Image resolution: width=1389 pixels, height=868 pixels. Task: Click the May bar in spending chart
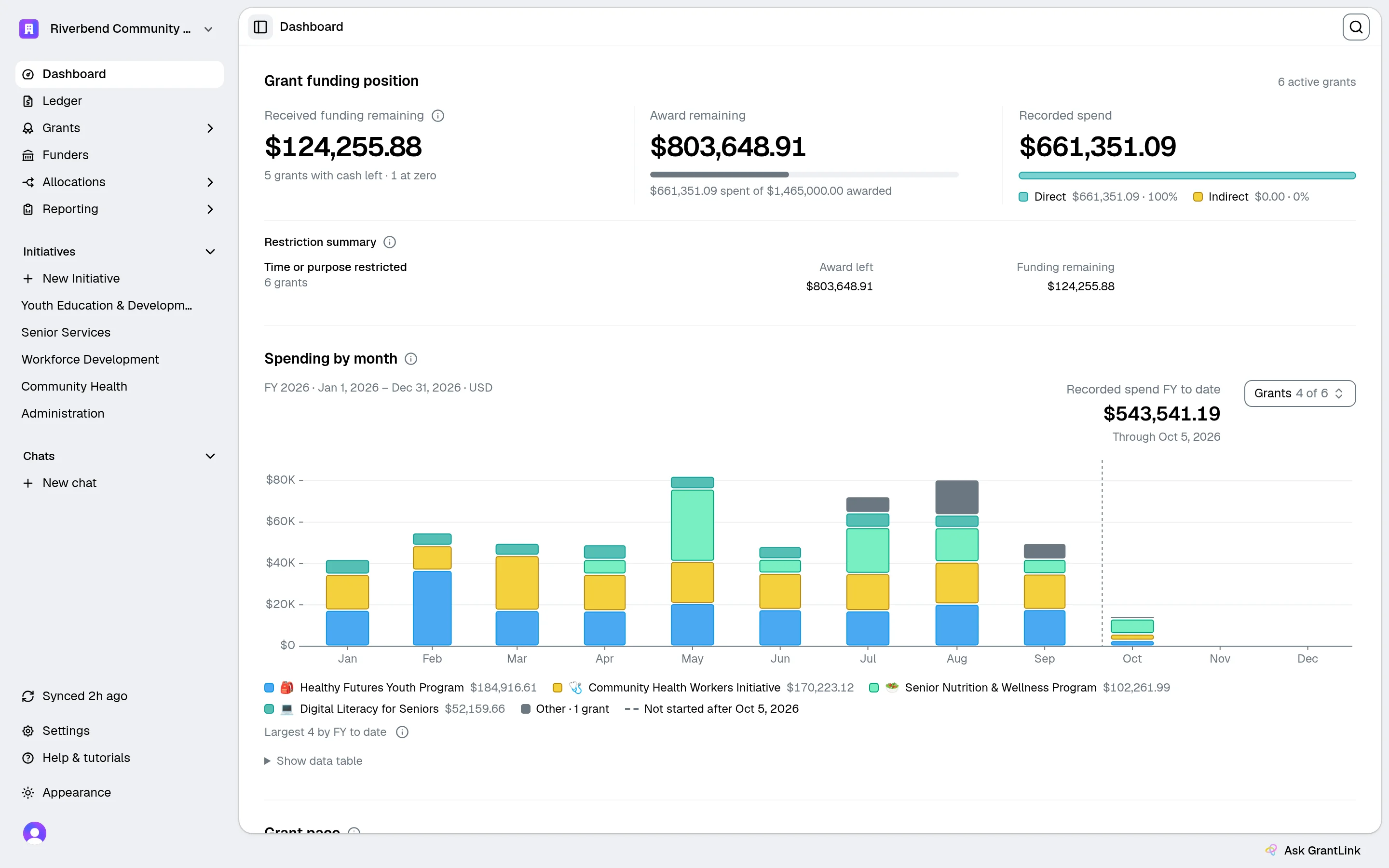(x=692, y=561)
